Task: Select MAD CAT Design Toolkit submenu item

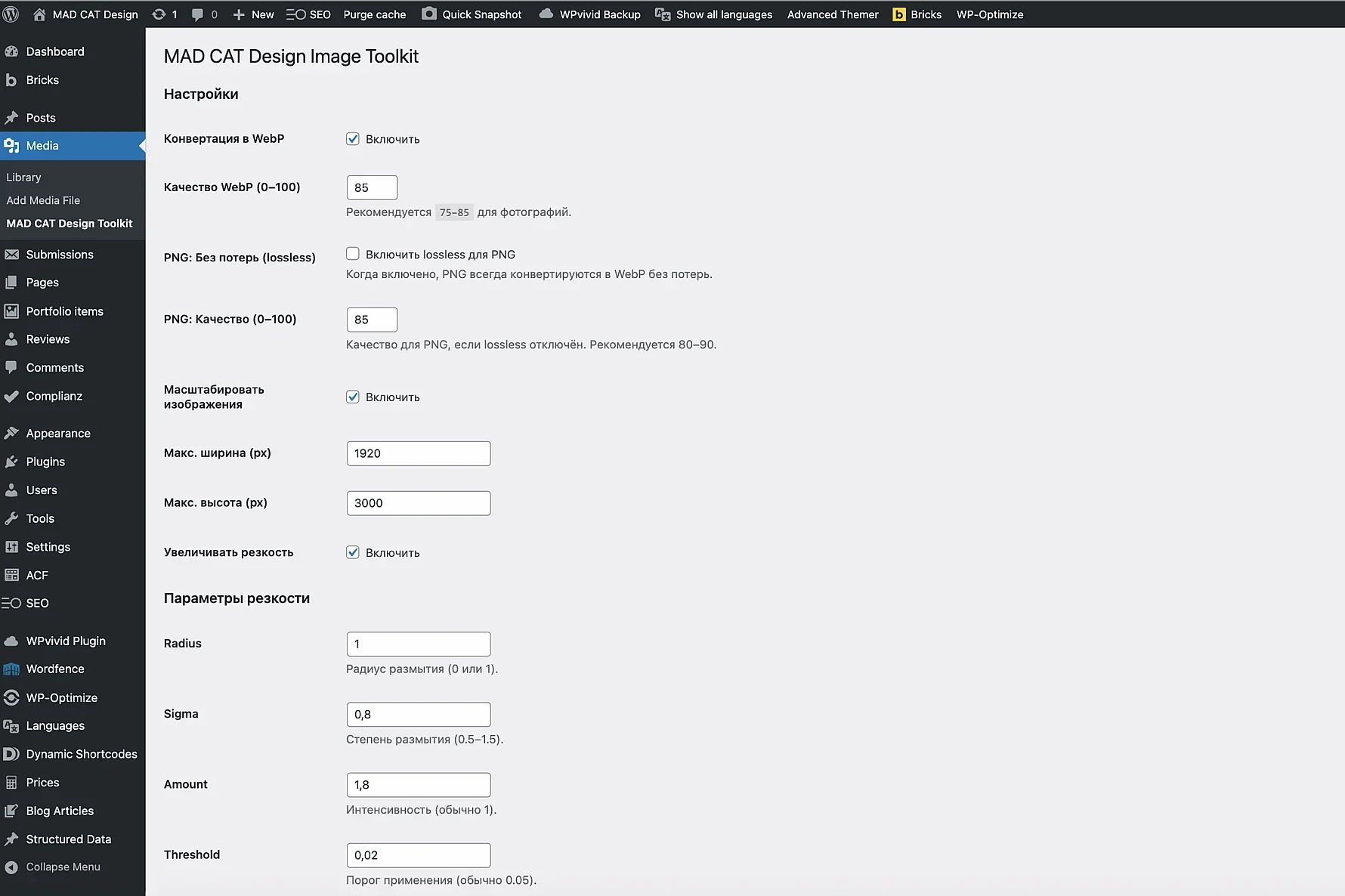Action: point(70,224)
